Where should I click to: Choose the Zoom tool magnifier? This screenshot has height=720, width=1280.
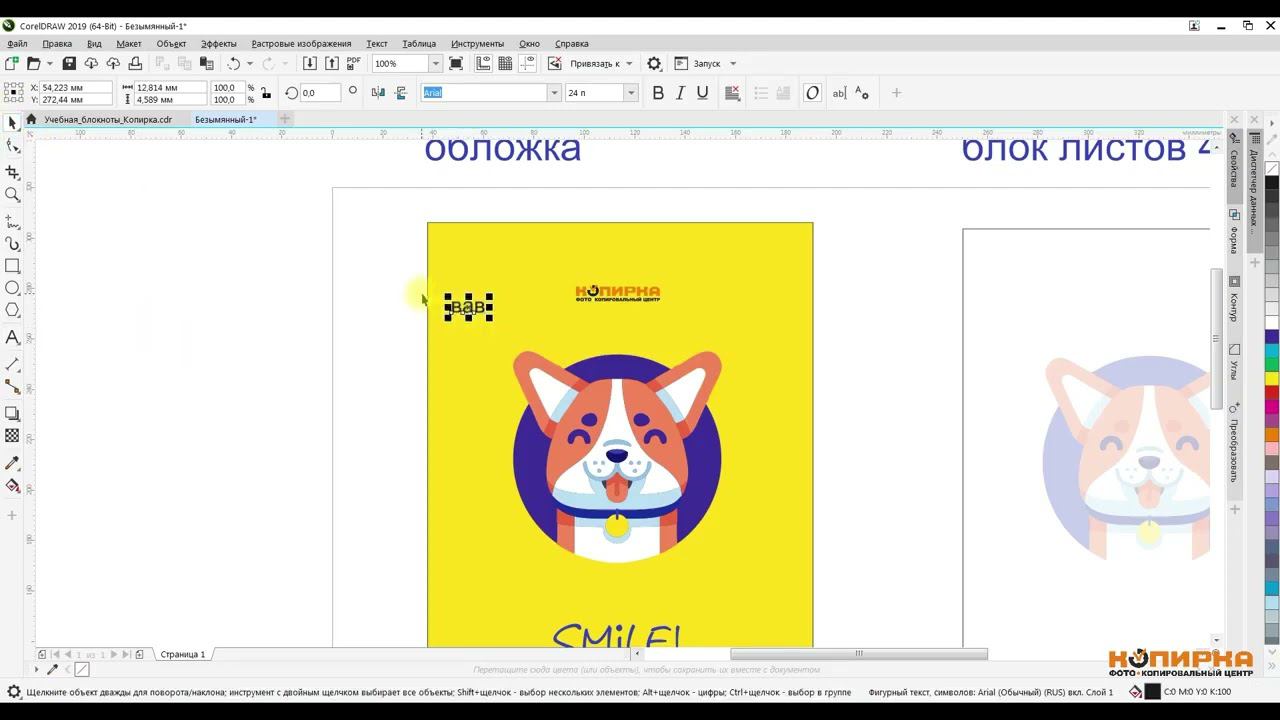[x=12, y=195]
